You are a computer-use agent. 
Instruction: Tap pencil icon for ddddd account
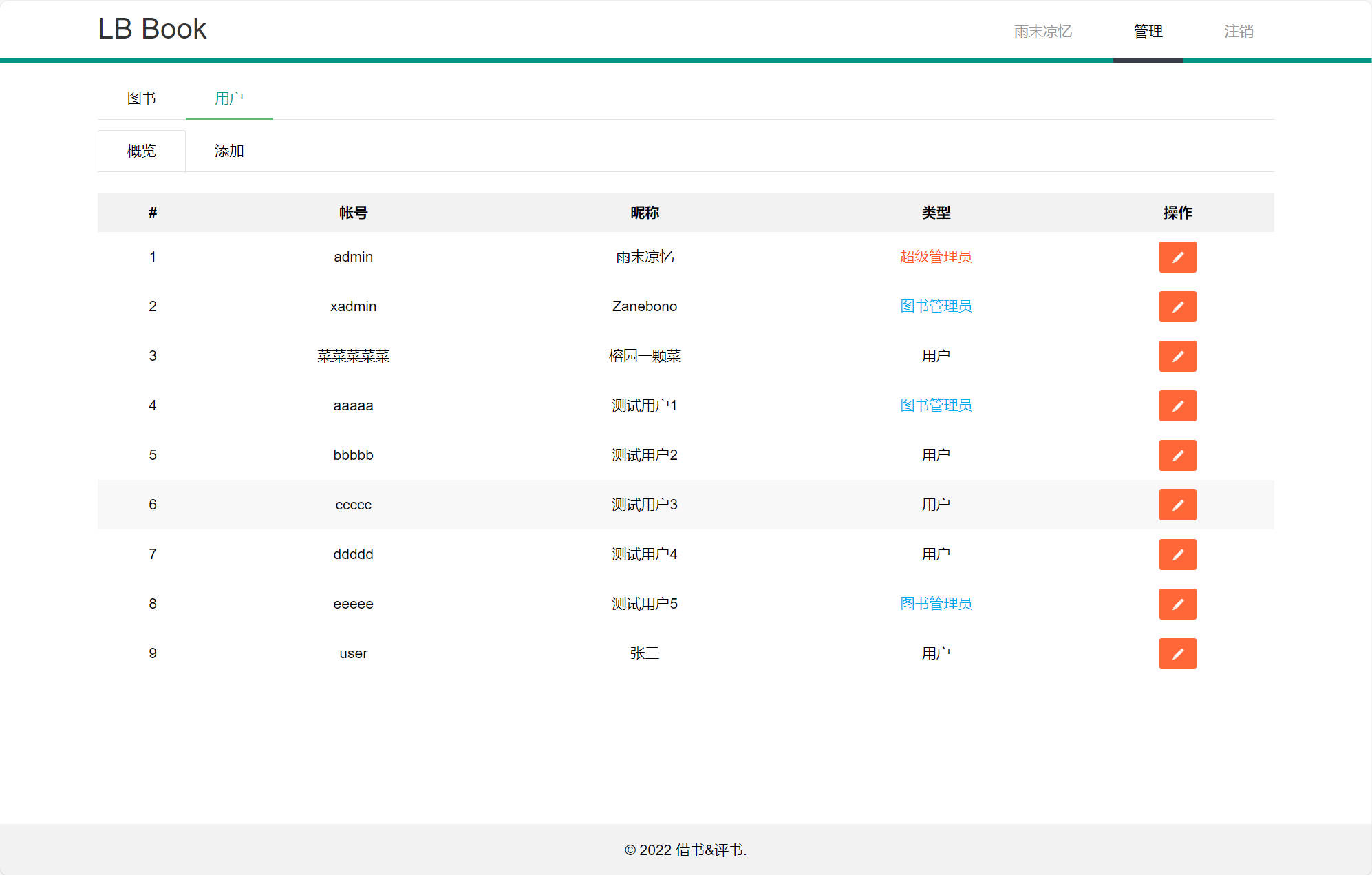tap(1177, 554)
